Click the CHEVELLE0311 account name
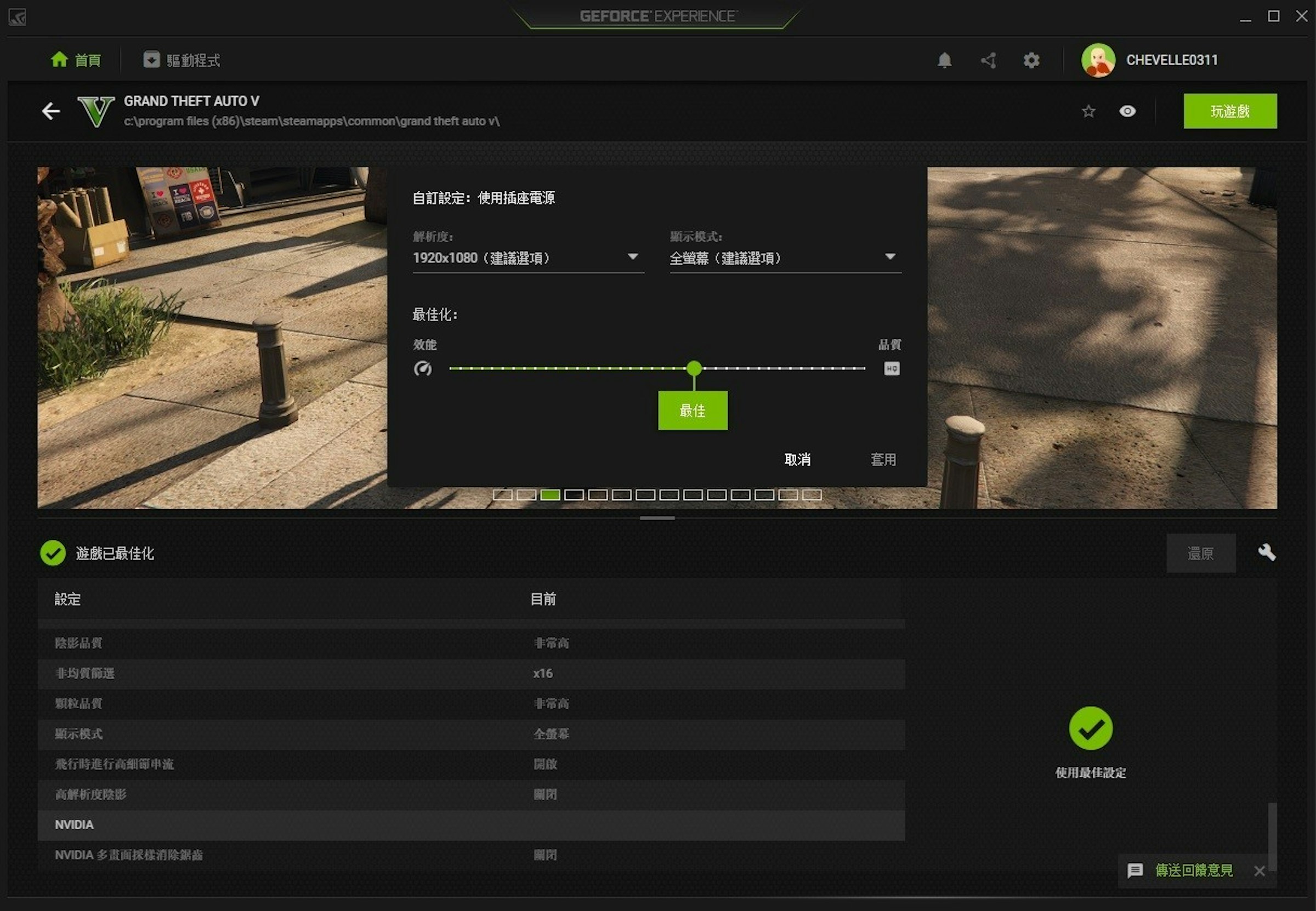This screenshot has width=1316, height=911. (1172, 60)
